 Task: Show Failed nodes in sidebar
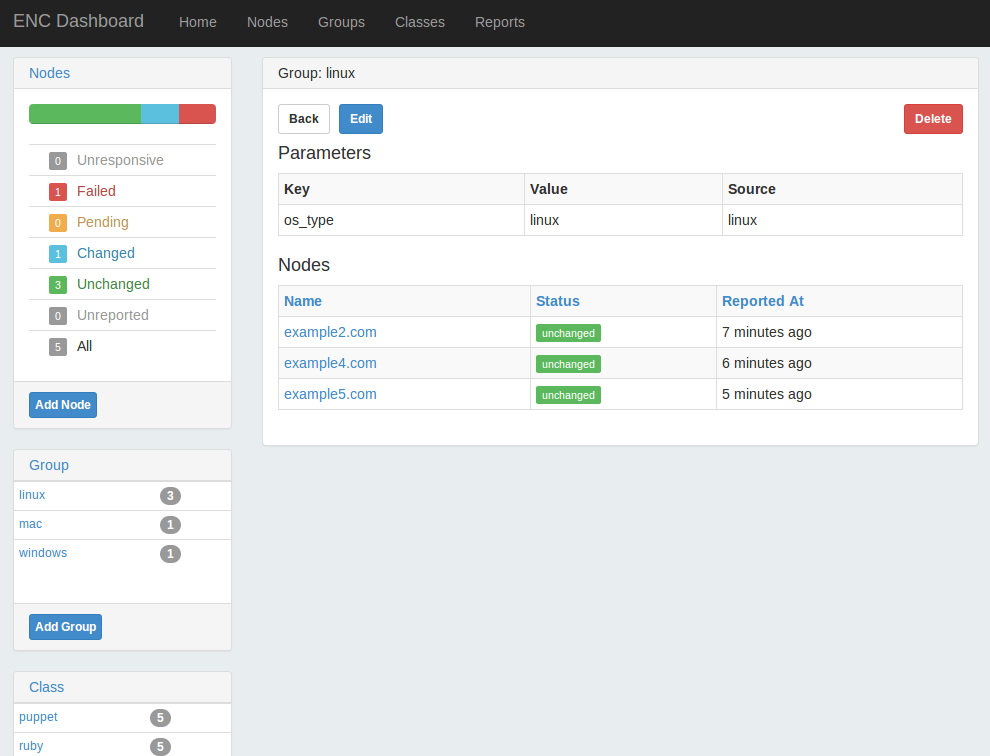point(96,191)
